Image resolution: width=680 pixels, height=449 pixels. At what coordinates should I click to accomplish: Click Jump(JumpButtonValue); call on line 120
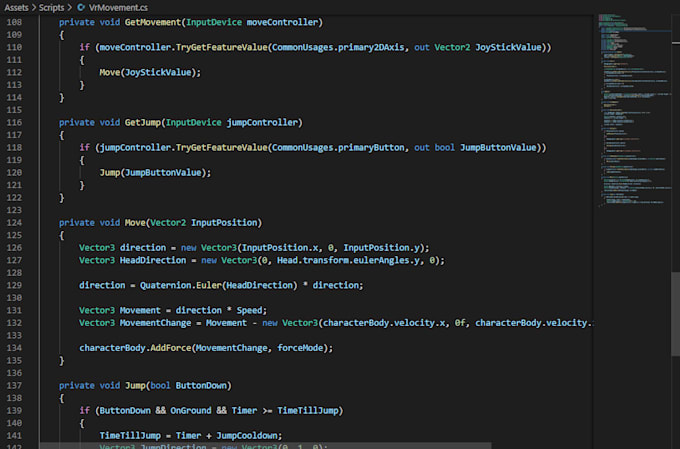(x=155, y=173)
